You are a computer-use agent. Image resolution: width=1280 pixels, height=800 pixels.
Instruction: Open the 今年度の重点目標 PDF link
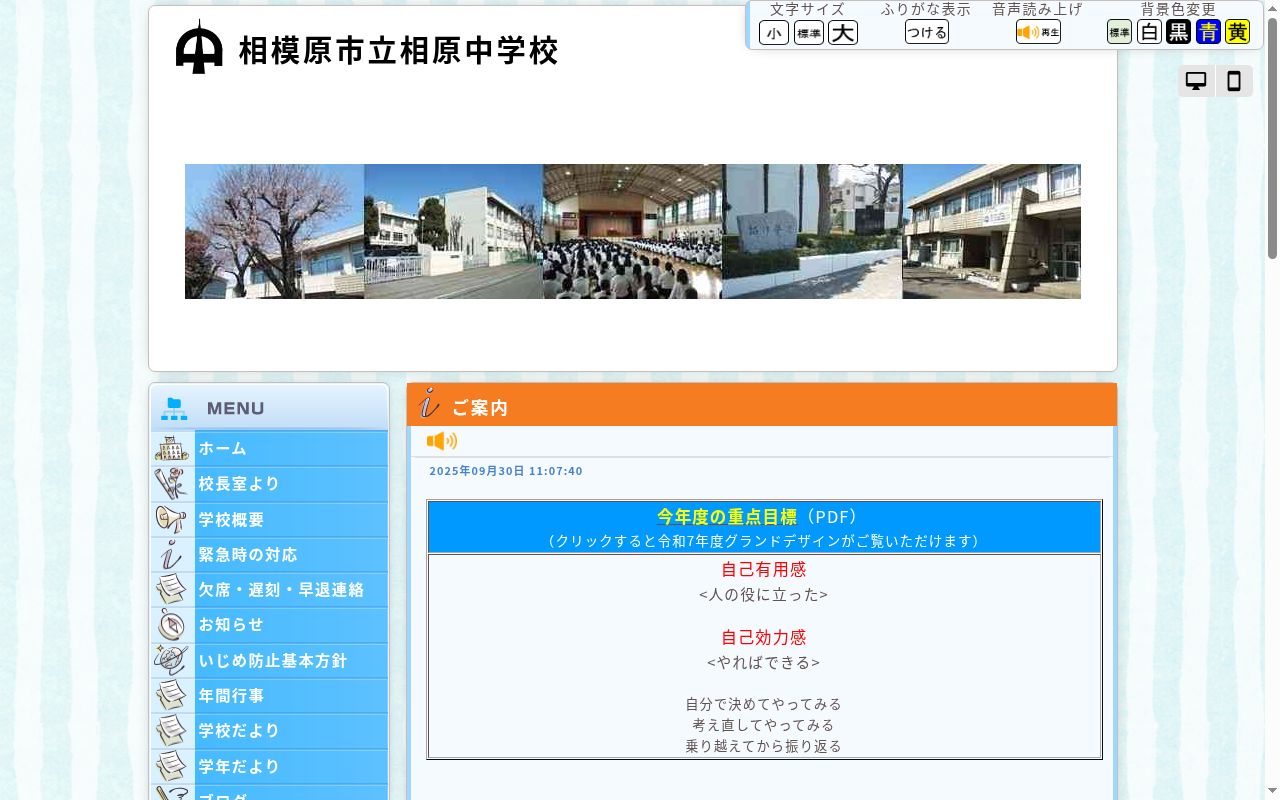pos(727,517)
